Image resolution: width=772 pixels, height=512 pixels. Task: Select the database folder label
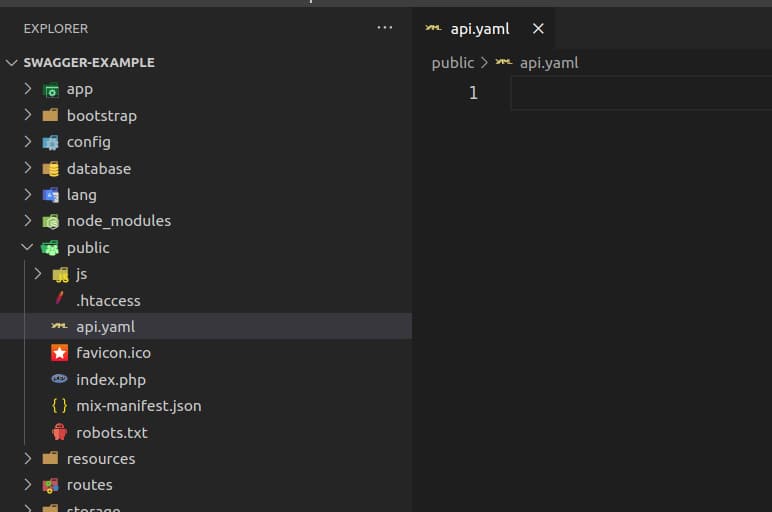click(99, 169)
